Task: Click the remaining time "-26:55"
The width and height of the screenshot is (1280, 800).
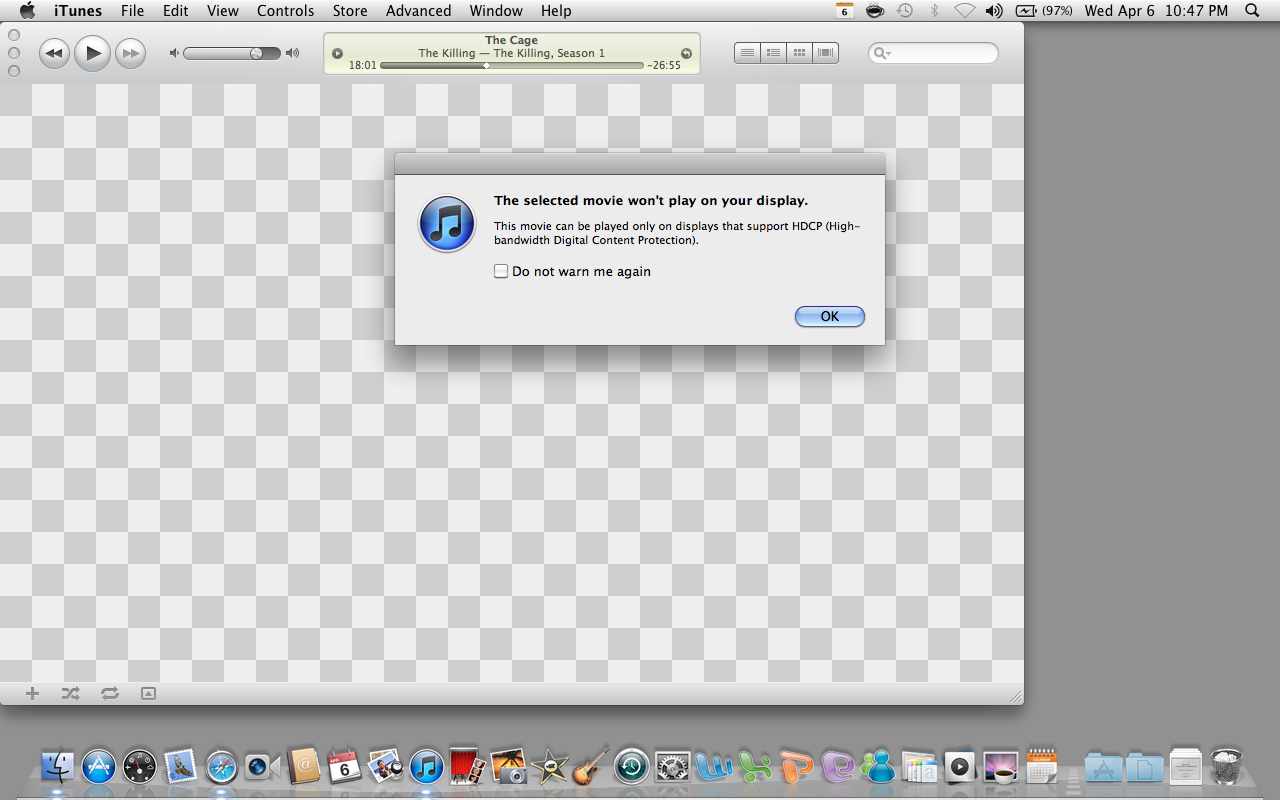Action: [664, 65]
